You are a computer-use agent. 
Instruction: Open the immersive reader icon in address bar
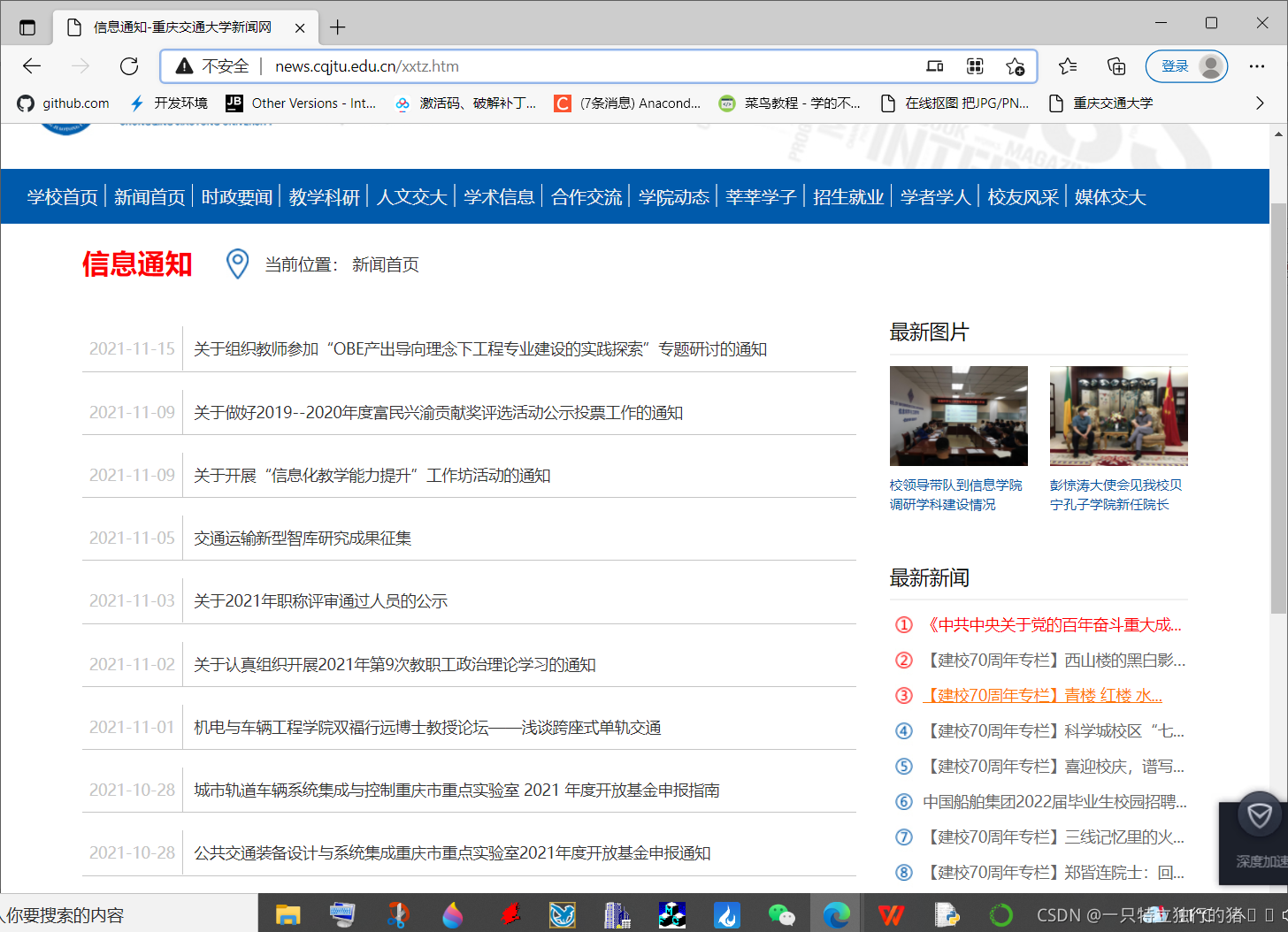coord(934,66)
